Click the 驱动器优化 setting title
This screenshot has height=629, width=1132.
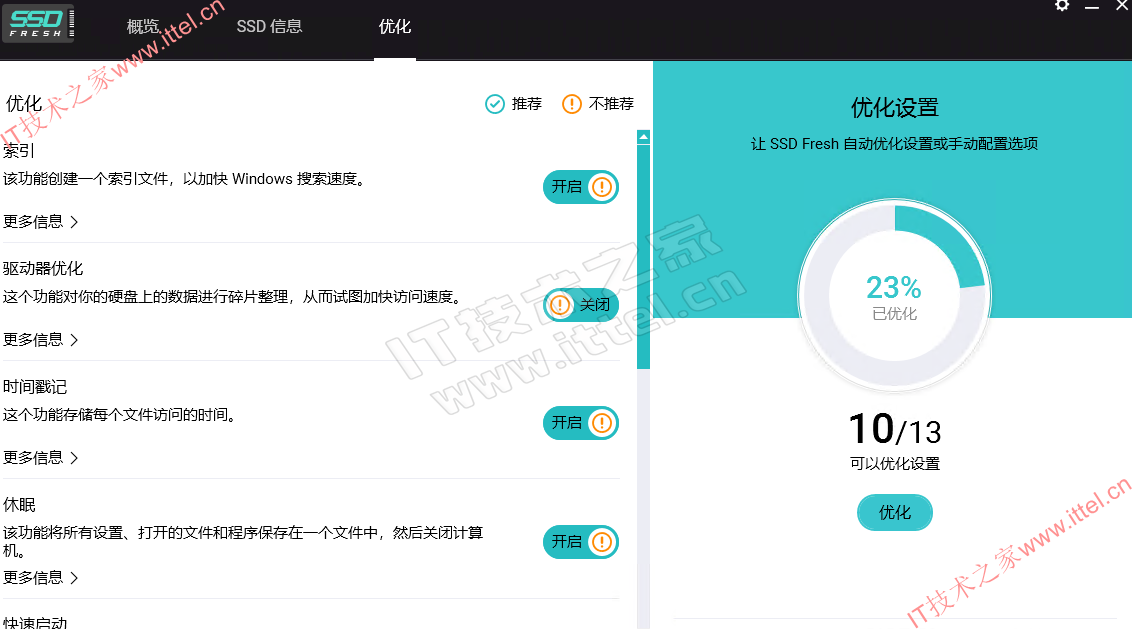tap(43, 269)
